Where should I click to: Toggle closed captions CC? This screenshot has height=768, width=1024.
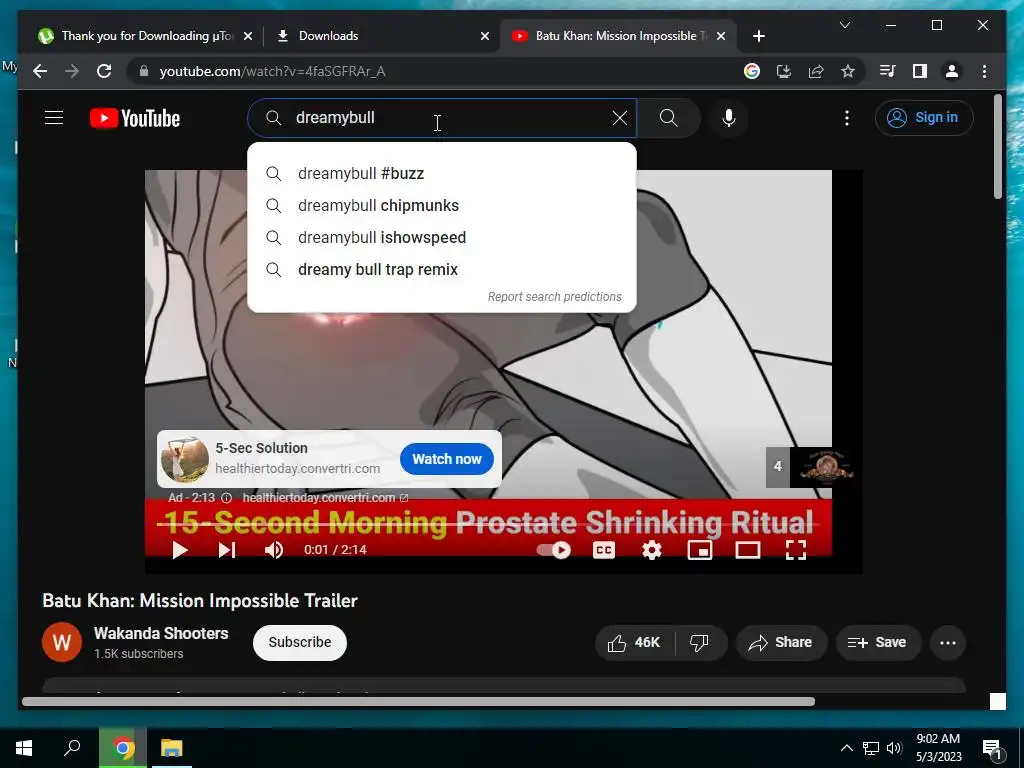pyautogui.click(x=603, y=550)
